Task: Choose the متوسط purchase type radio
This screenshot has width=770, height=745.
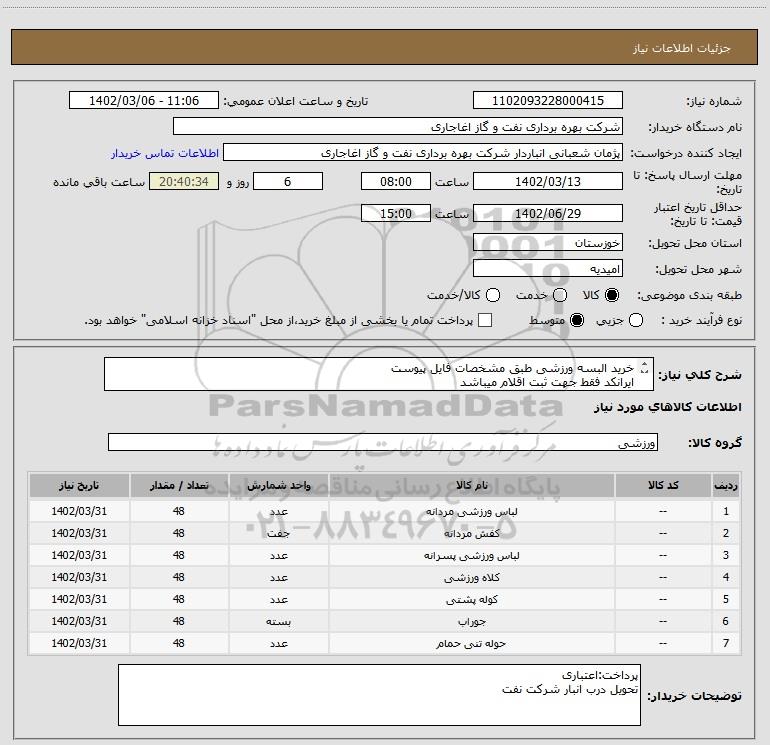Action: point(577,321)
